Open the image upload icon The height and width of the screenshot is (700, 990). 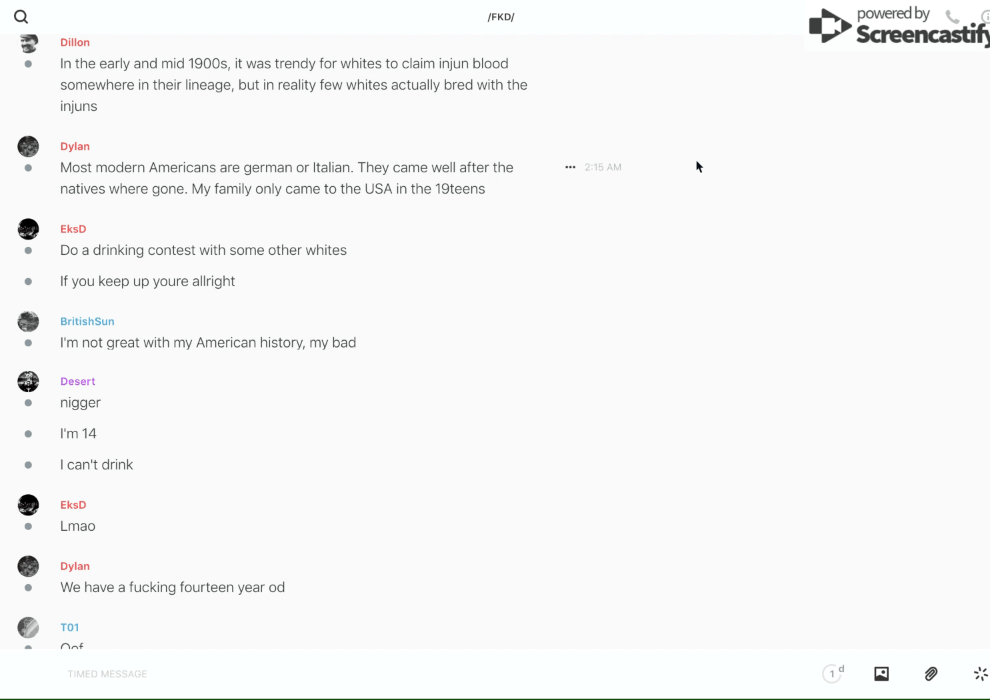881,674
